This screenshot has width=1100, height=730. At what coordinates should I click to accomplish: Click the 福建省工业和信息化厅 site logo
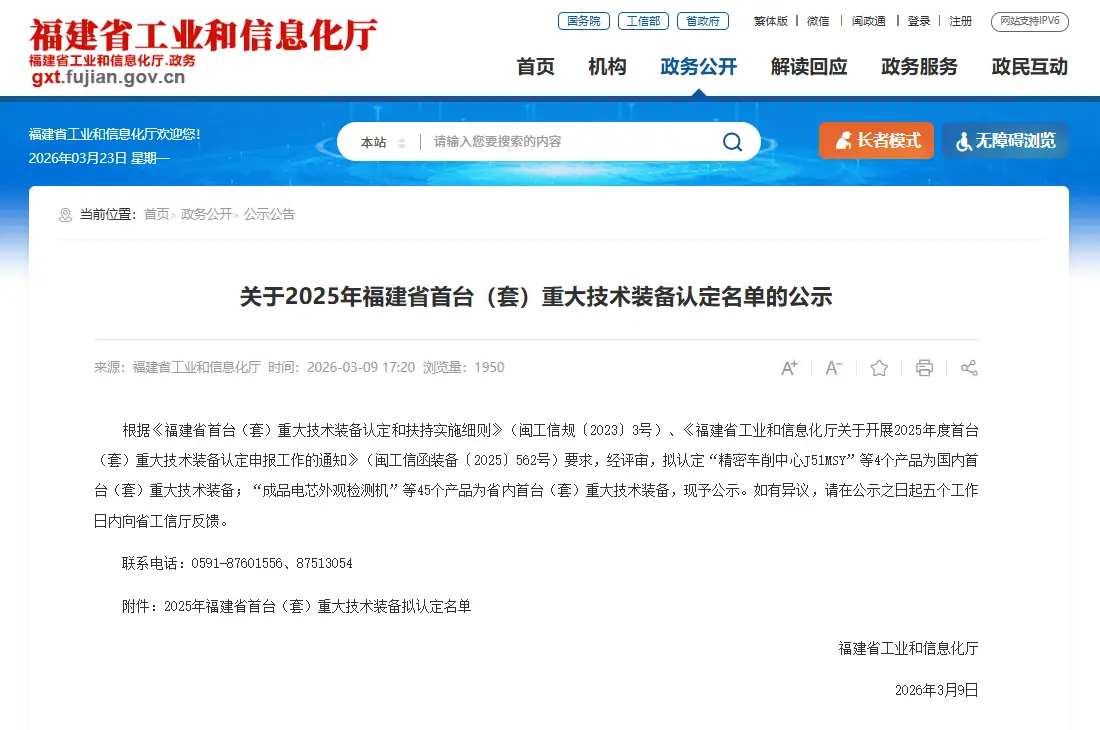pos(203,51)
